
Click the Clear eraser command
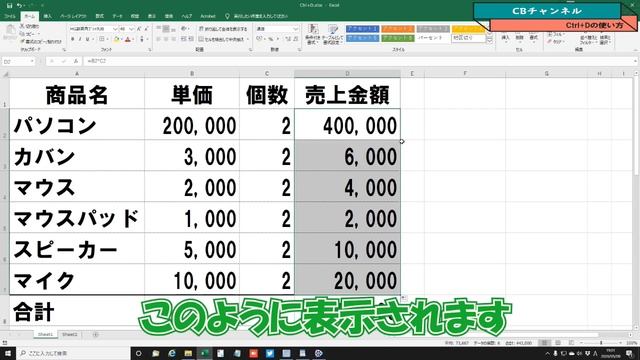tap(556, 42)
